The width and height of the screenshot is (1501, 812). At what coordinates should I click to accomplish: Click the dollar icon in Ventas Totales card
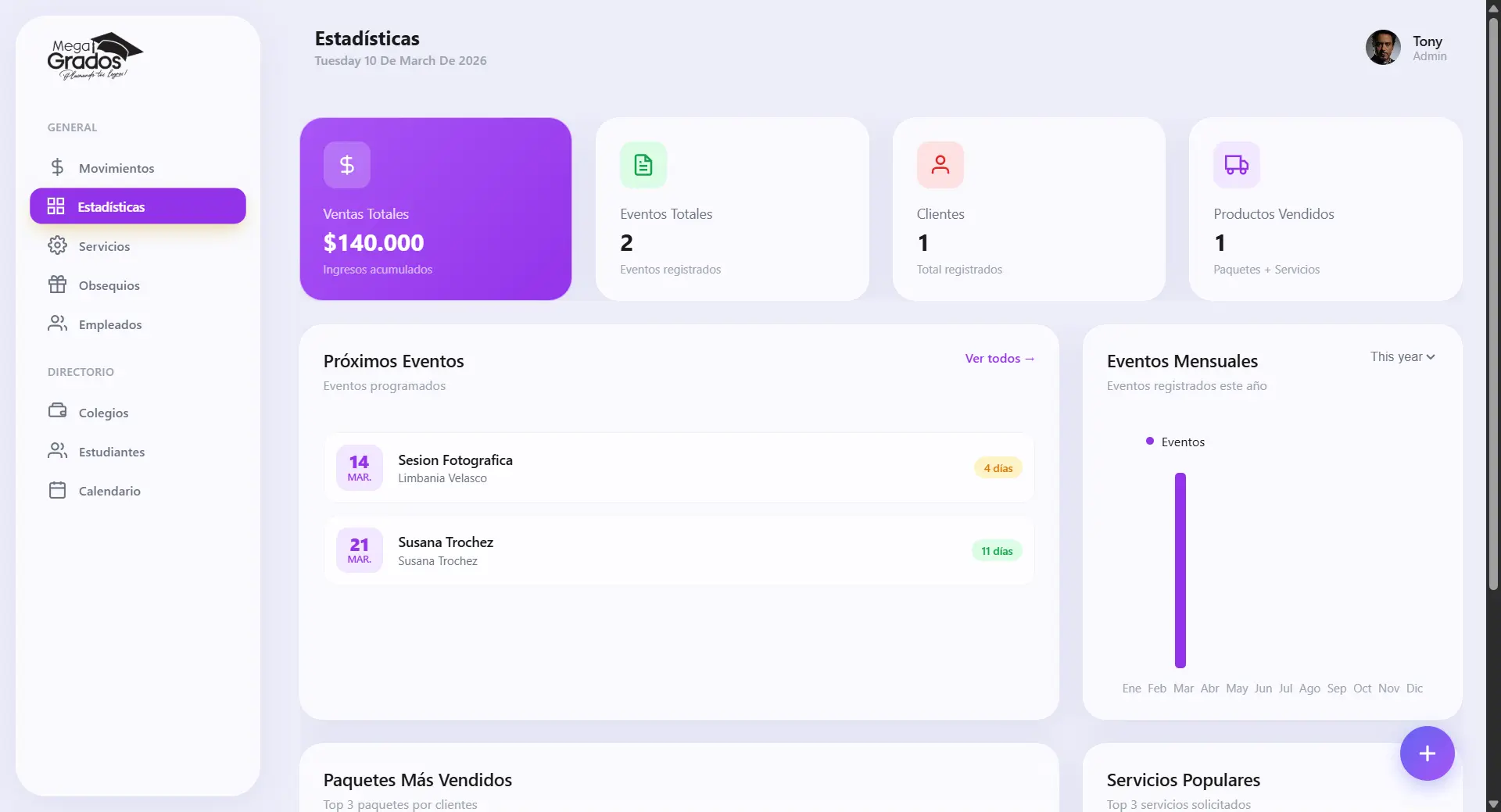coord(346,165)
